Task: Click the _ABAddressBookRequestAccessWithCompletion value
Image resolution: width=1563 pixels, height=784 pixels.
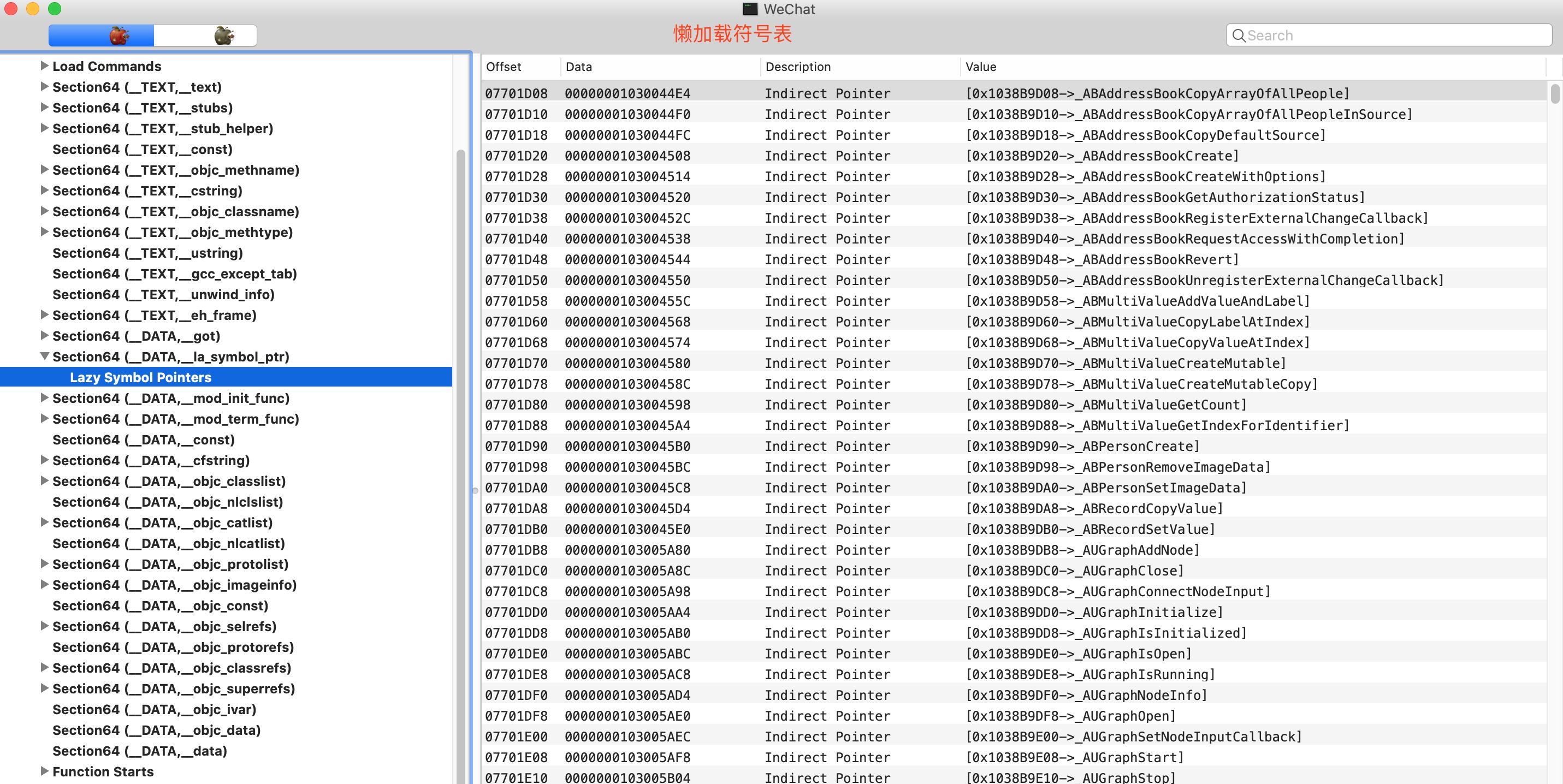Action: point(1185,239)
